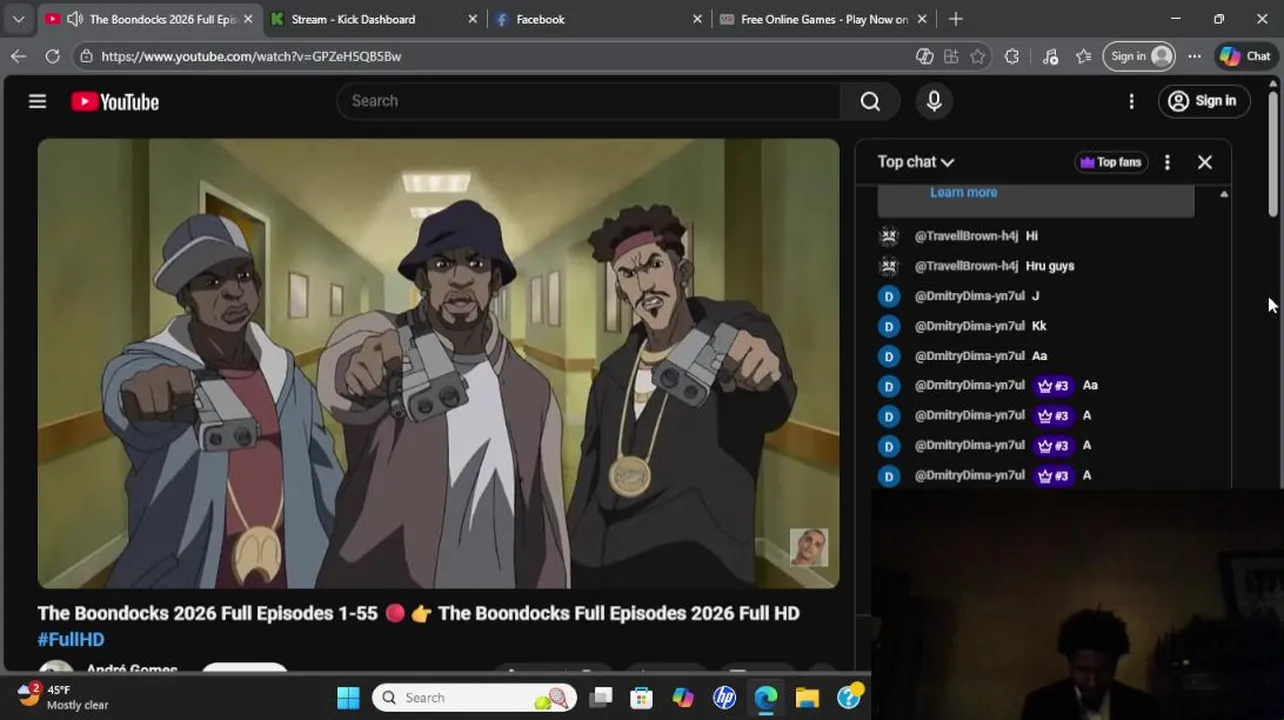Follow the Learn more link in chat

[x=963, y=192]
